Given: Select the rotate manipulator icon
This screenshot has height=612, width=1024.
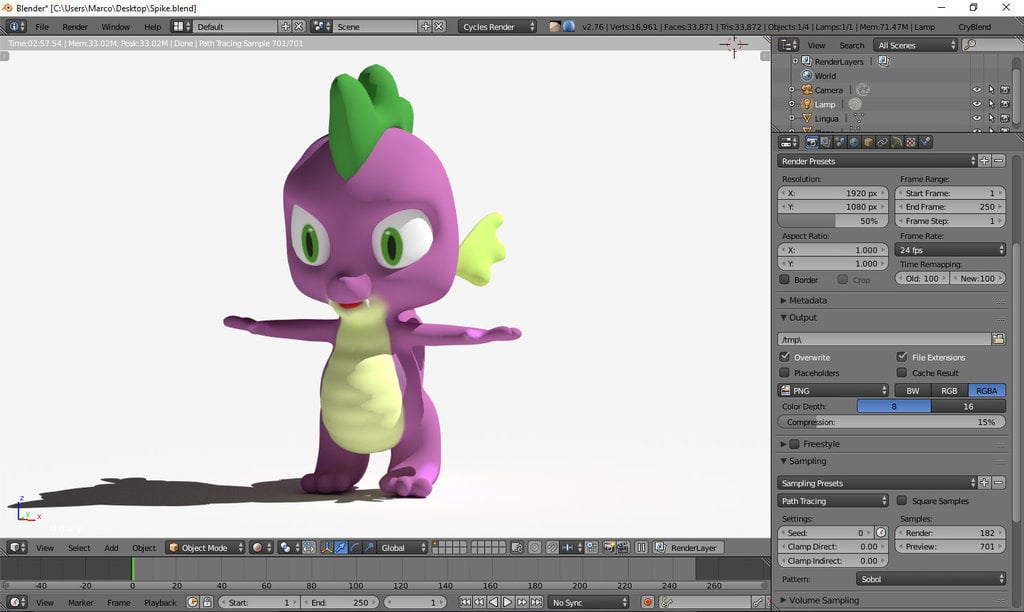Looking at the screenshot, I should click(355, 547).
